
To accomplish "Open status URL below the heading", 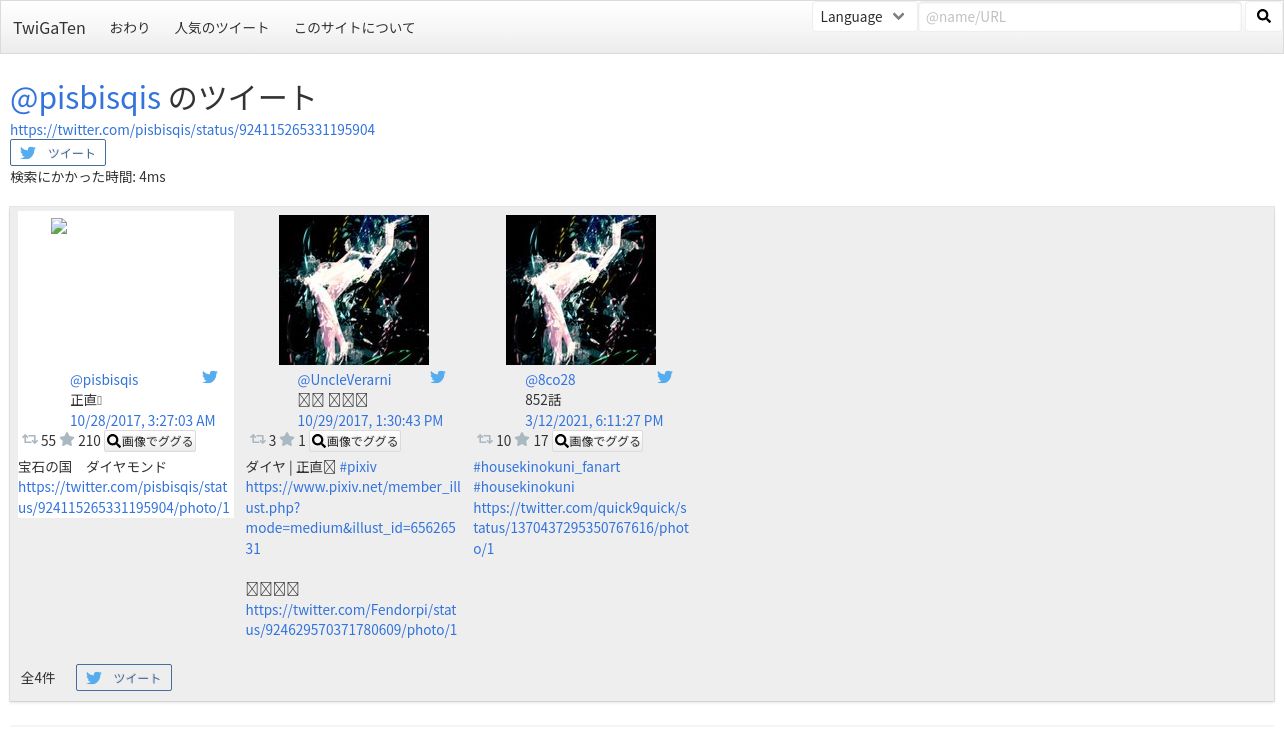I will [x=192, y=130].
